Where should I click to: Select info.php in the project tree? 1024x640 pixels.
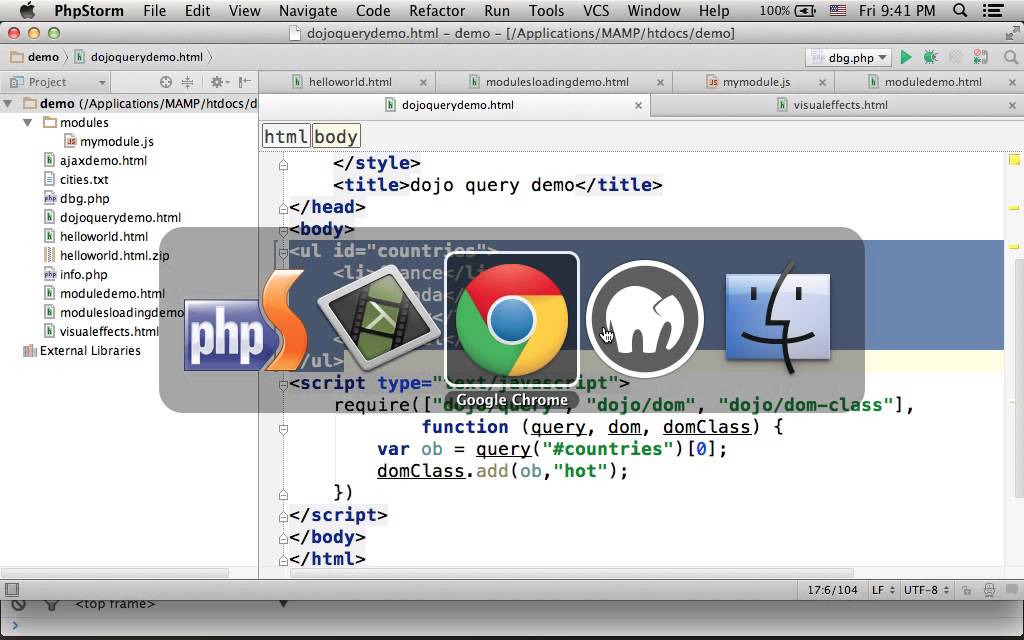pyautogui.click(x=84, y=274)
